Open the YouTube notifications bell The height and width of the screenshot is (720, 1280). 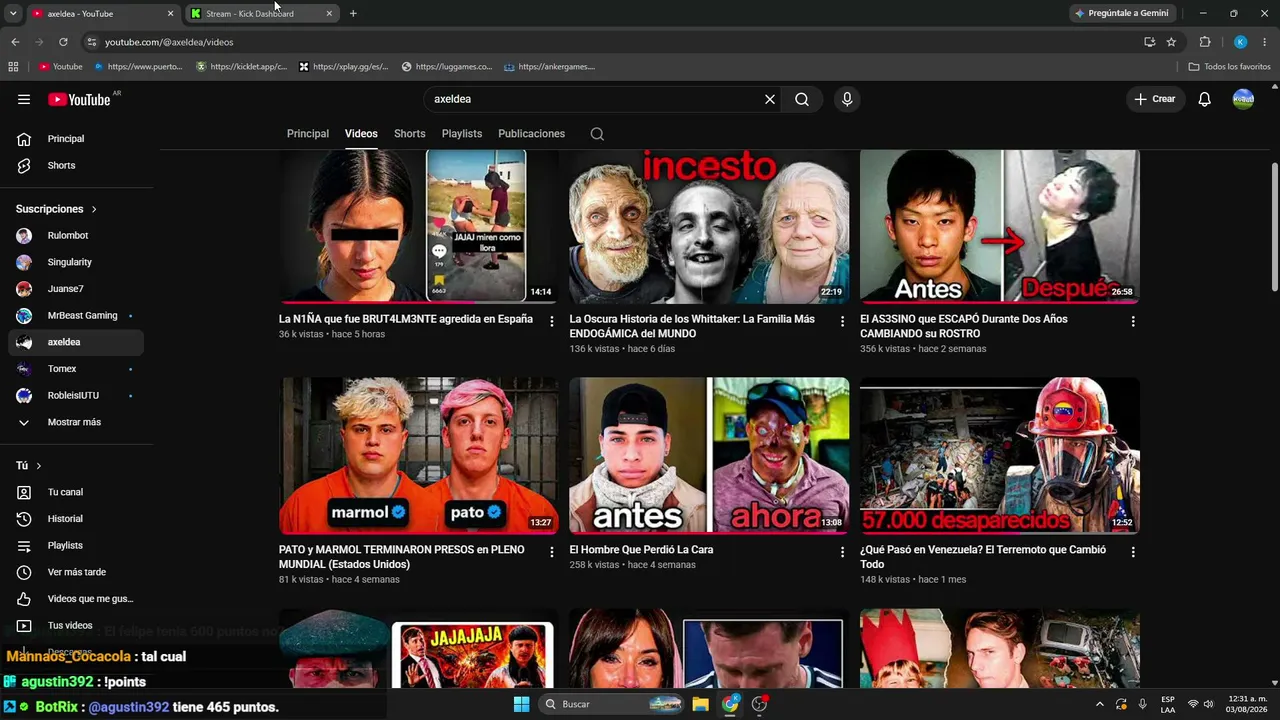point(1205,99)
